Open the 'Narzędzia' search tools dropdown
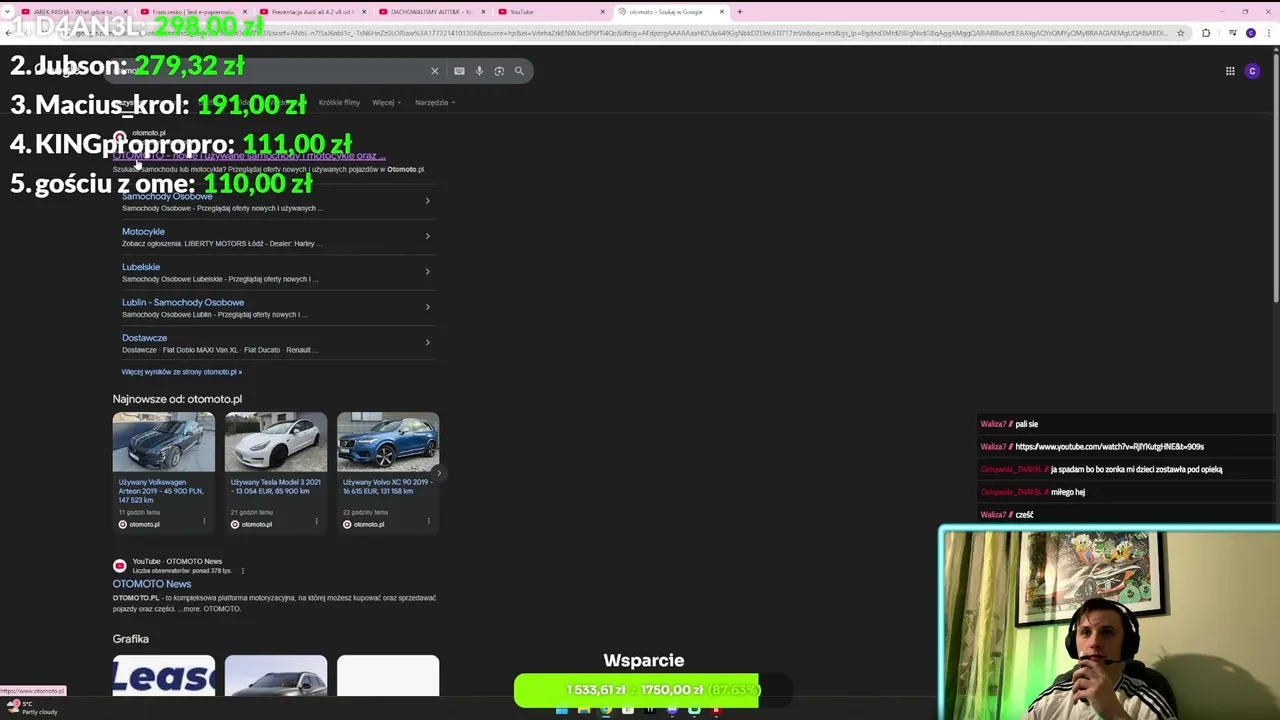The width and height of the screenshot is (1280, 720). (435, 102)
